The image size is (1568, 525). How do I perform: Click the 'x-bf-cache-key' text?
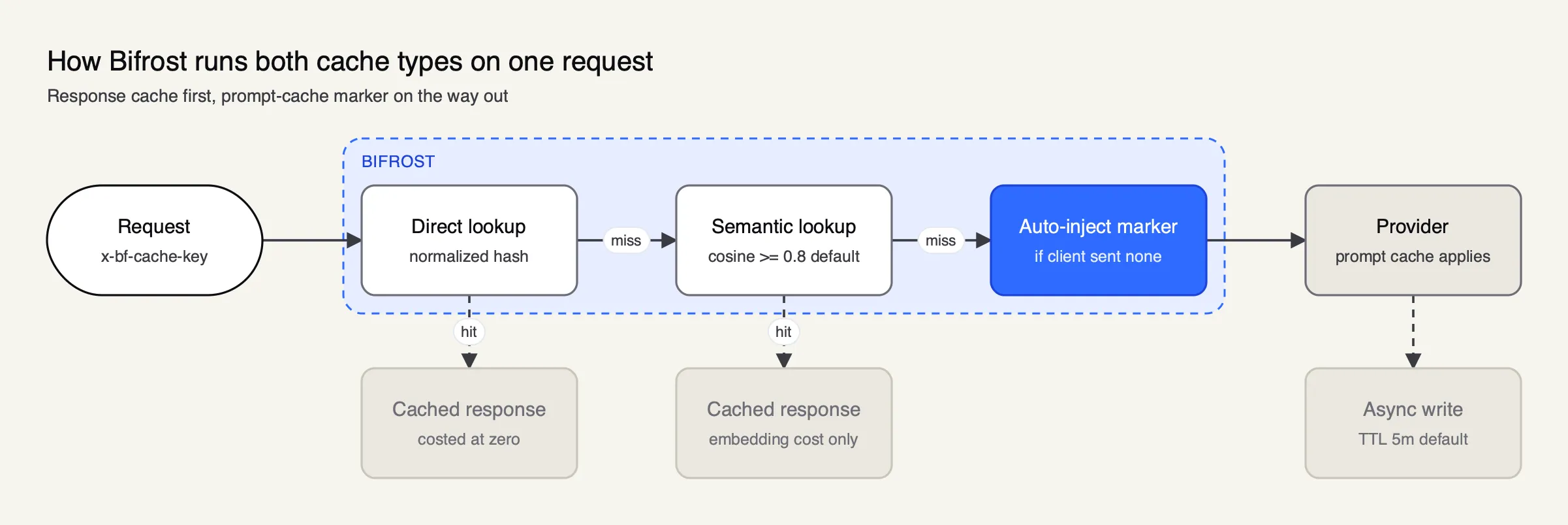click(154, 257)
